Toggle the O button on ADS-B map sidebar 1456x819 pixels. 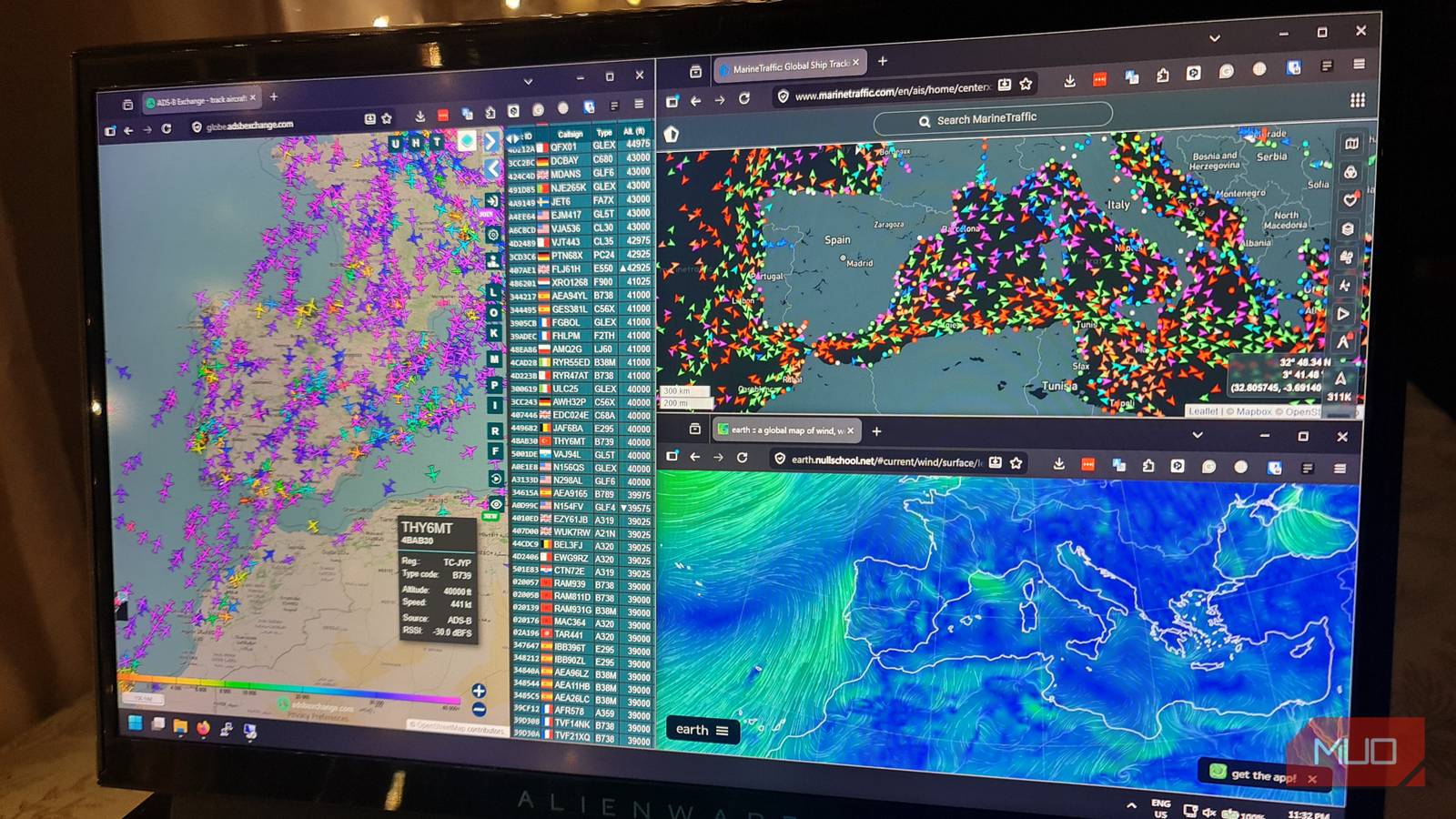tap(494, 313)
